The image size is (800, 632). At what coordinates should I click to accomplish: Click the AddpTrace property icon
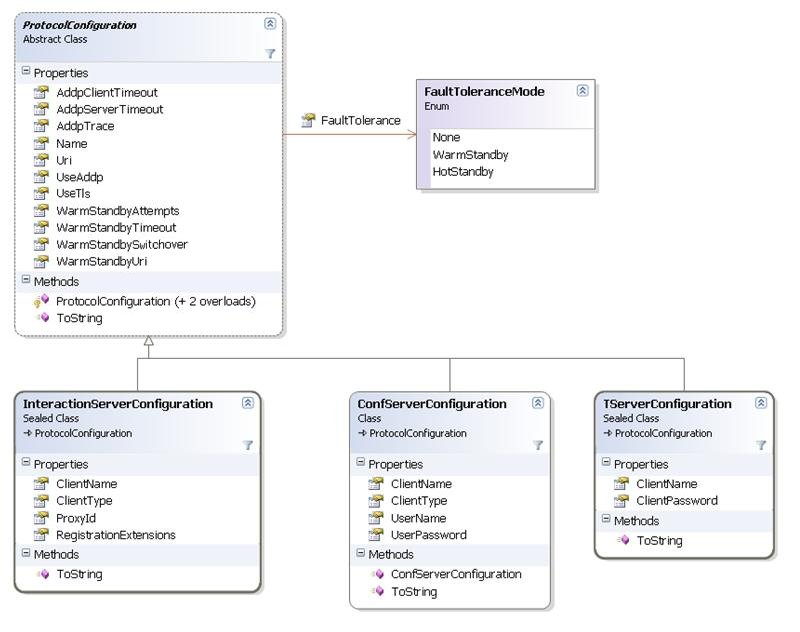coord(41,126)
